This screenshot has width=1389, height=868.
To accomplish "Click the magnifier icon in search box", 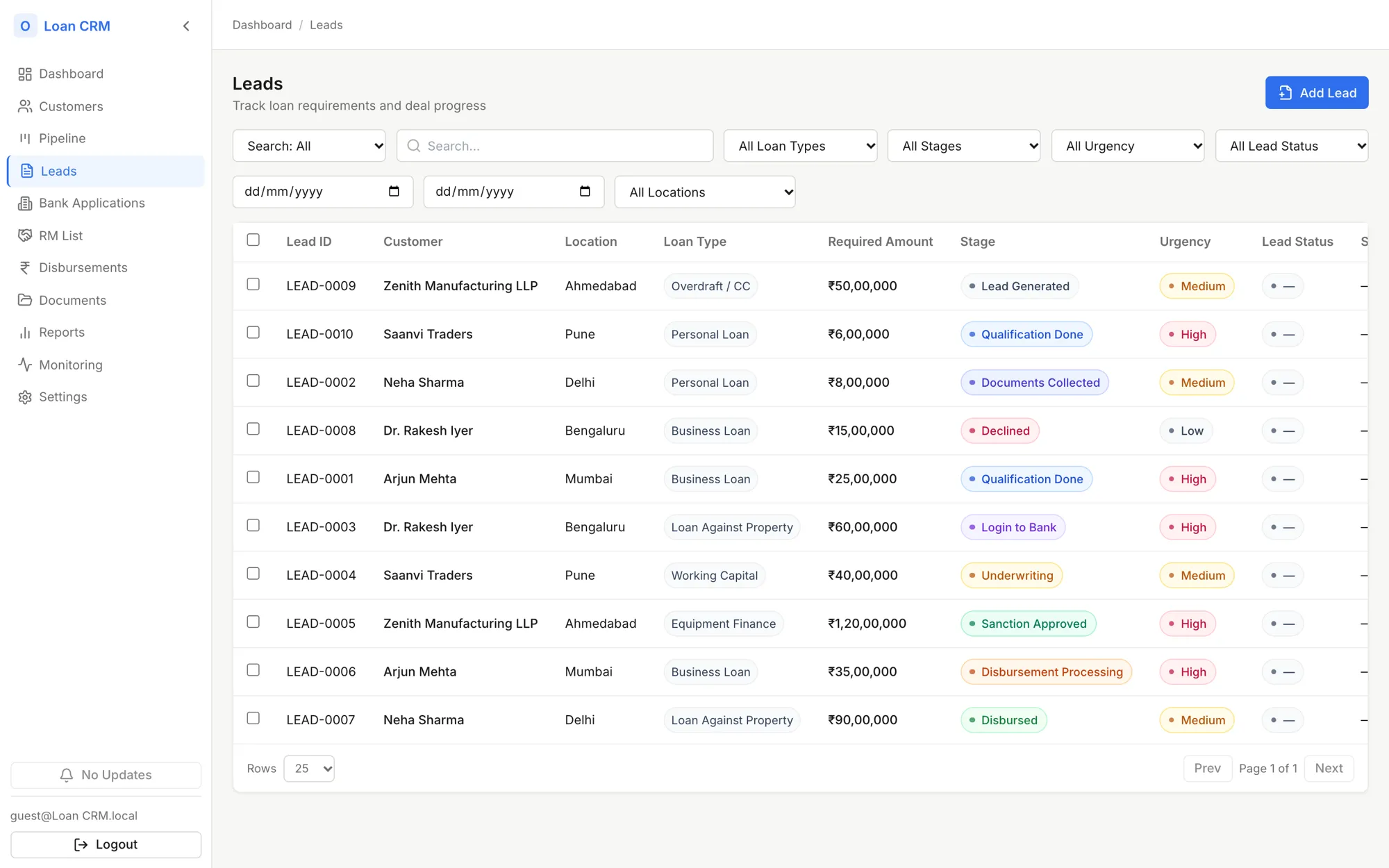I will pyautogui.click(x=414, y=146).
